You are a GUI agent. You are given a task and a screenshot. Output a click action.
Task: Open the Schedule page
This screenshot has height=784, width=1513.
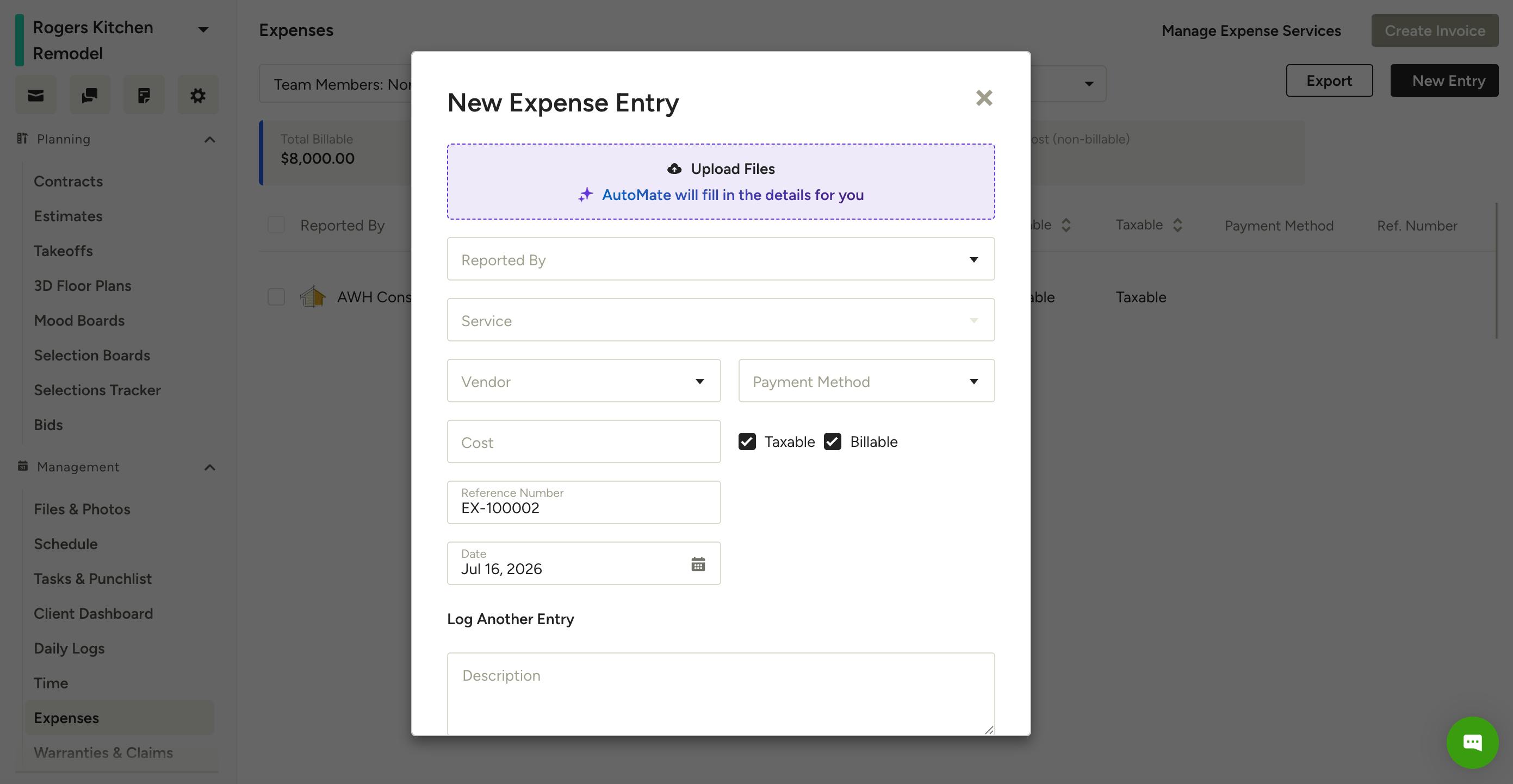coord(66,544)
